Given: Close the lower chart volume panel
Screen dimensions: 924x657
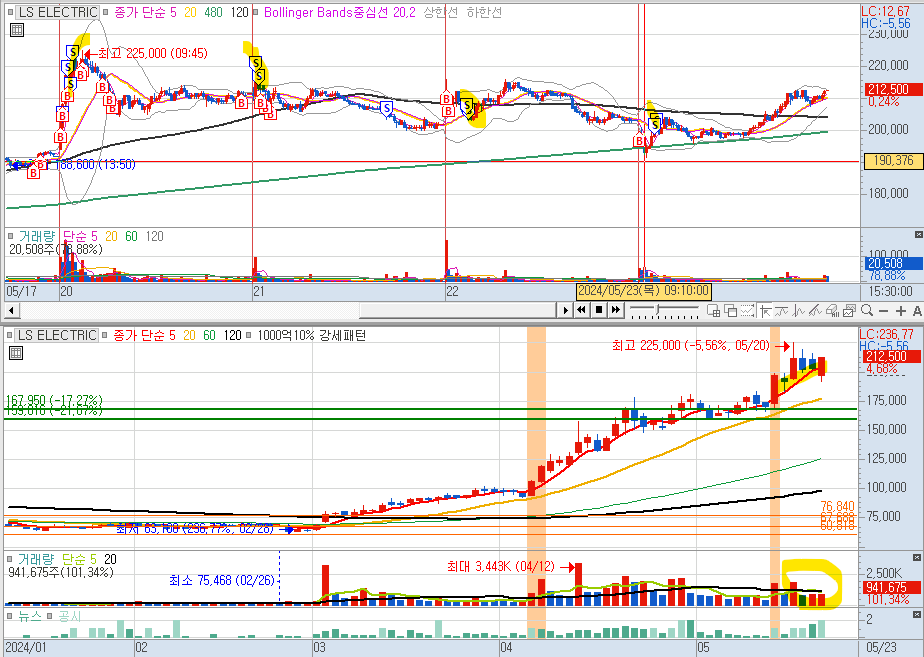Looking at the screenshot, I should coord(917,557).
